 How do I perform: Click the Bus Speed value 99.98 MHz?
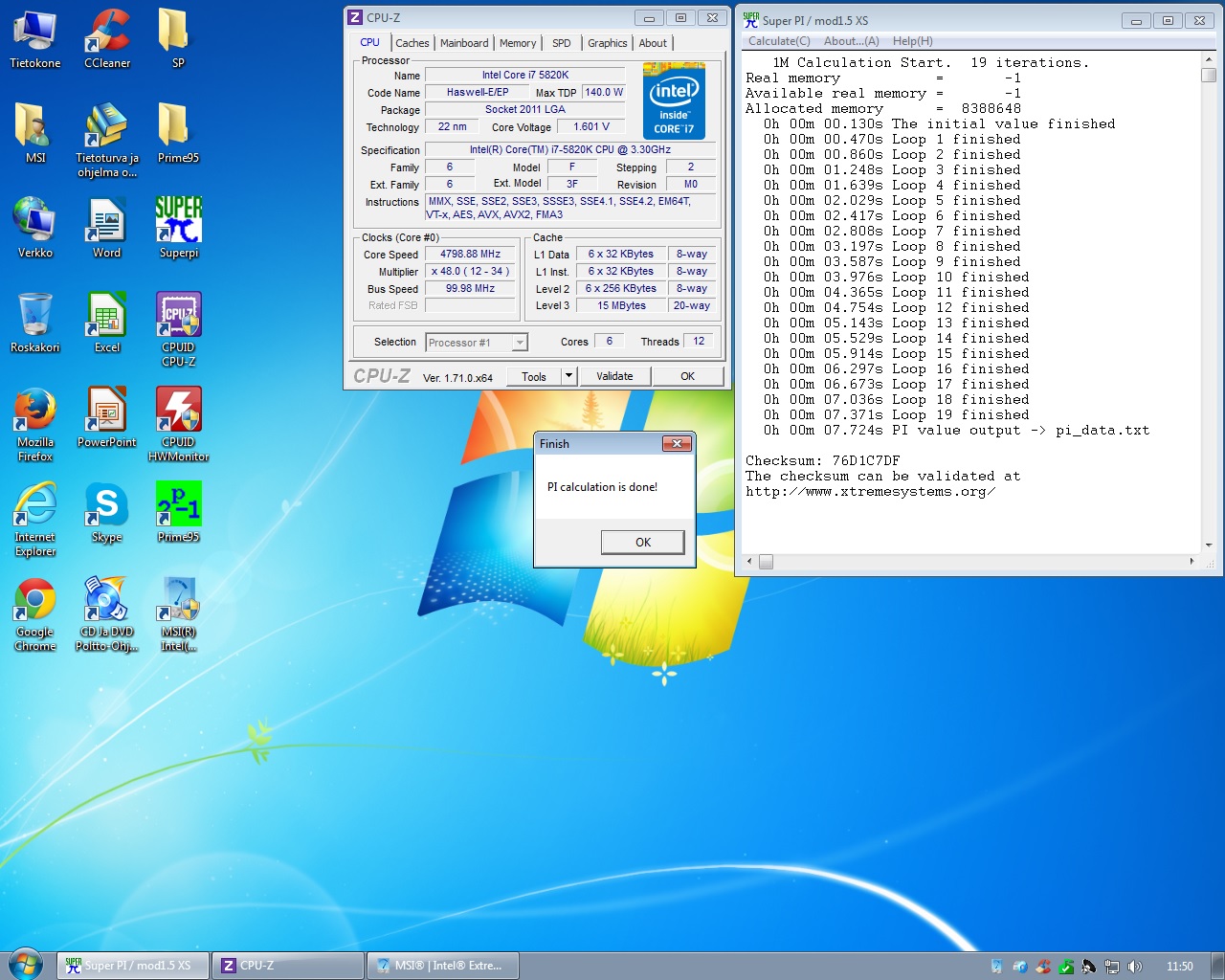pyautogui.click(x=471, y=289)
